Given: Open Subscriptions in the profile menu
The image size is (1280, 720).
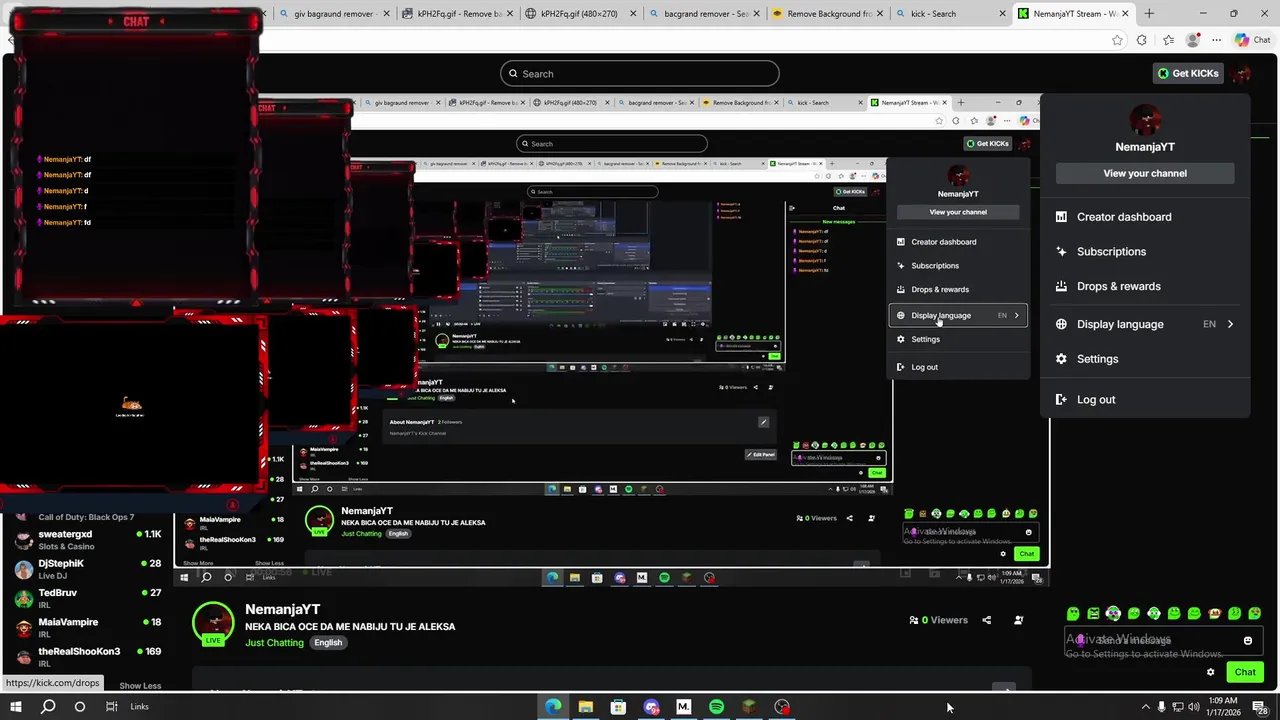Looking at the screenshot, I should point(1145,252).
